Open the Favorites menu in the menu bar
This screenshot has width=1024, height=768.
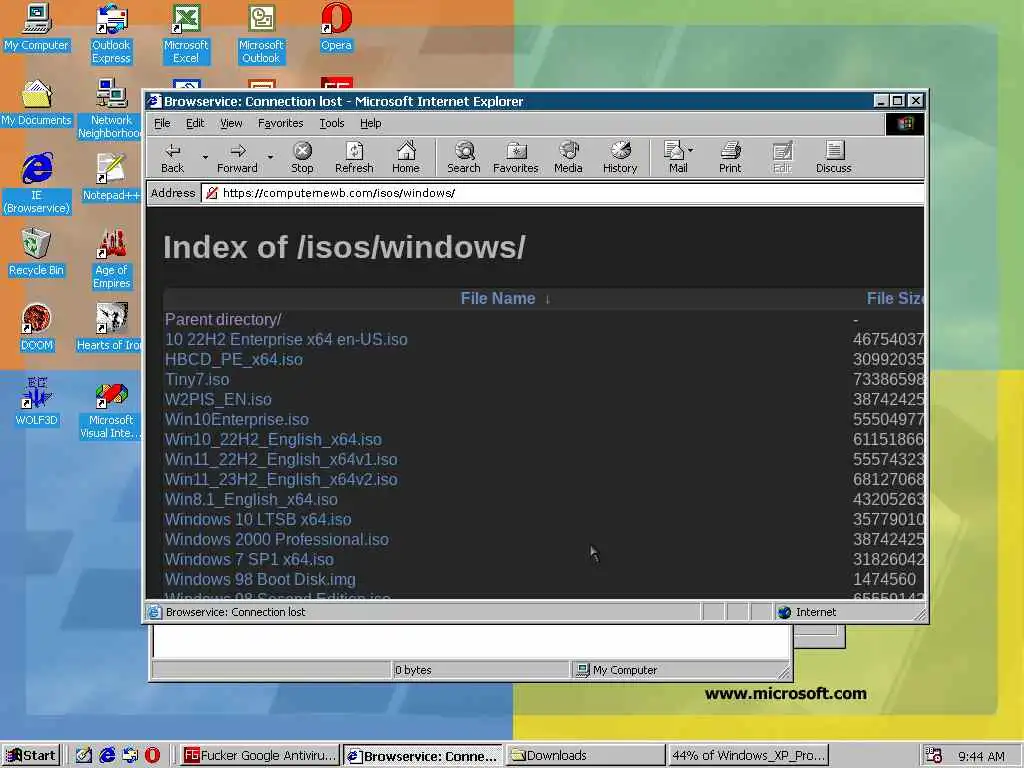280,123
